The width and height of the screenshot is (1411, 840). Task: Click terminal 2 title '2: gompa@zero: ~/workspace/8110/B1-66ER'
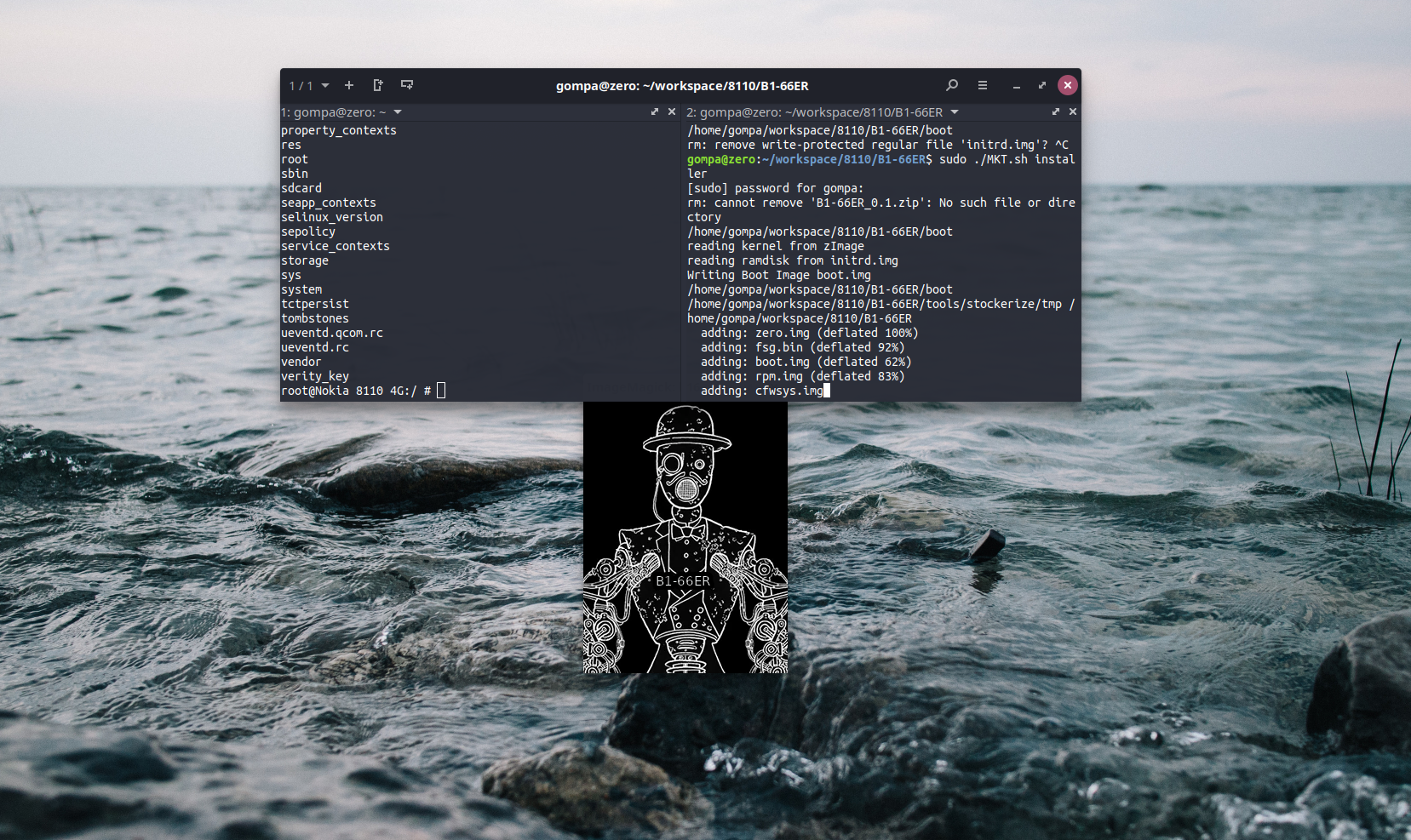(x=815, y=112)
